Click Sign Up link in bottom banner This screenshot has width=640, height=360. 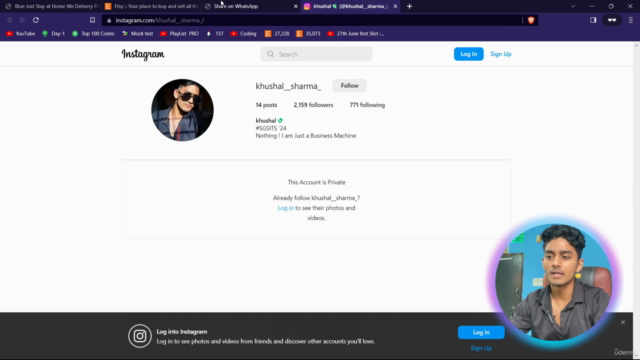(481, 348)
